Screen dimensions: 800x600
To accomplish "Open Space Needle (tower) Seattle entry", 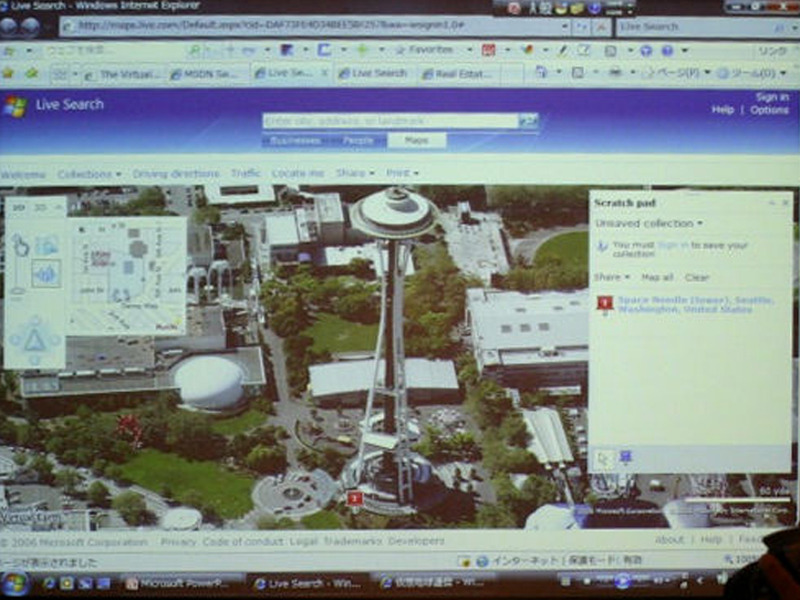I will click(x=694, y=305).
